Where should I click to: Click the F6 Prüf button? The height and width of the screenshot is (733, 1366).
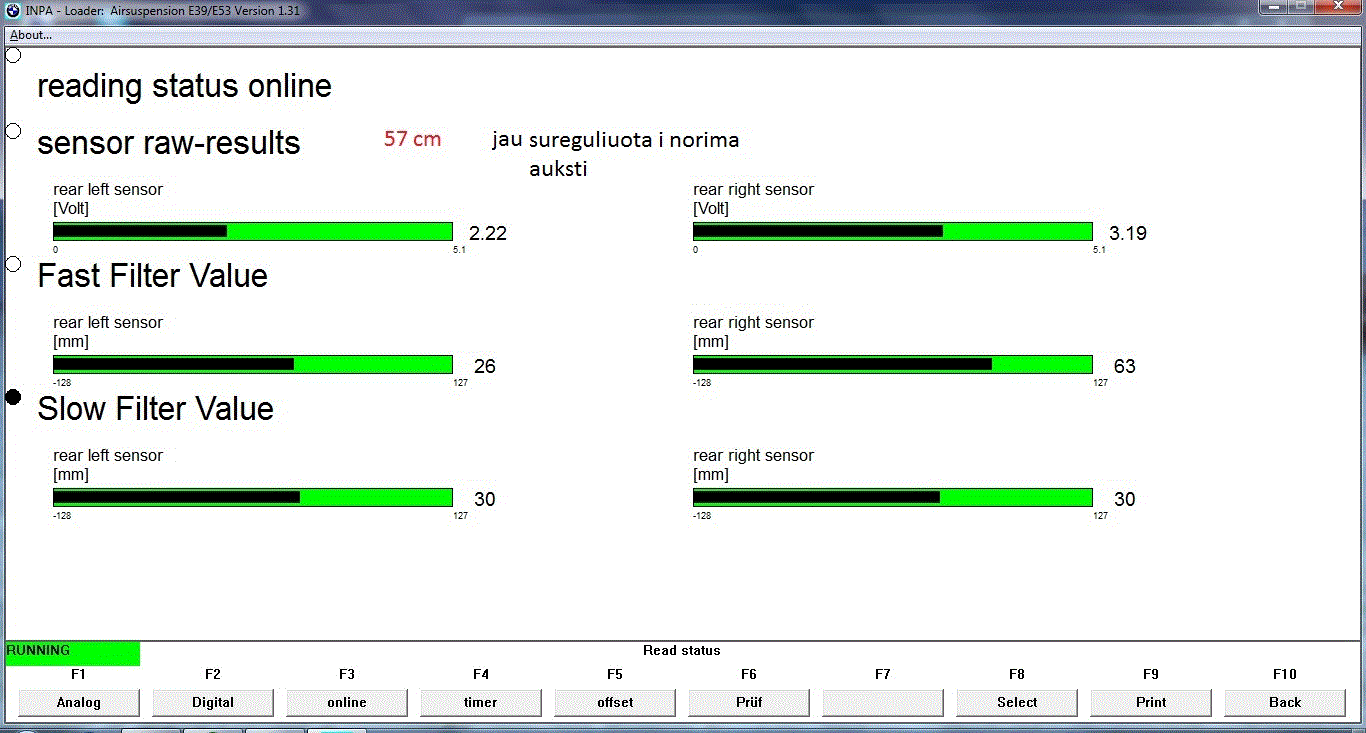coord(749,702)
